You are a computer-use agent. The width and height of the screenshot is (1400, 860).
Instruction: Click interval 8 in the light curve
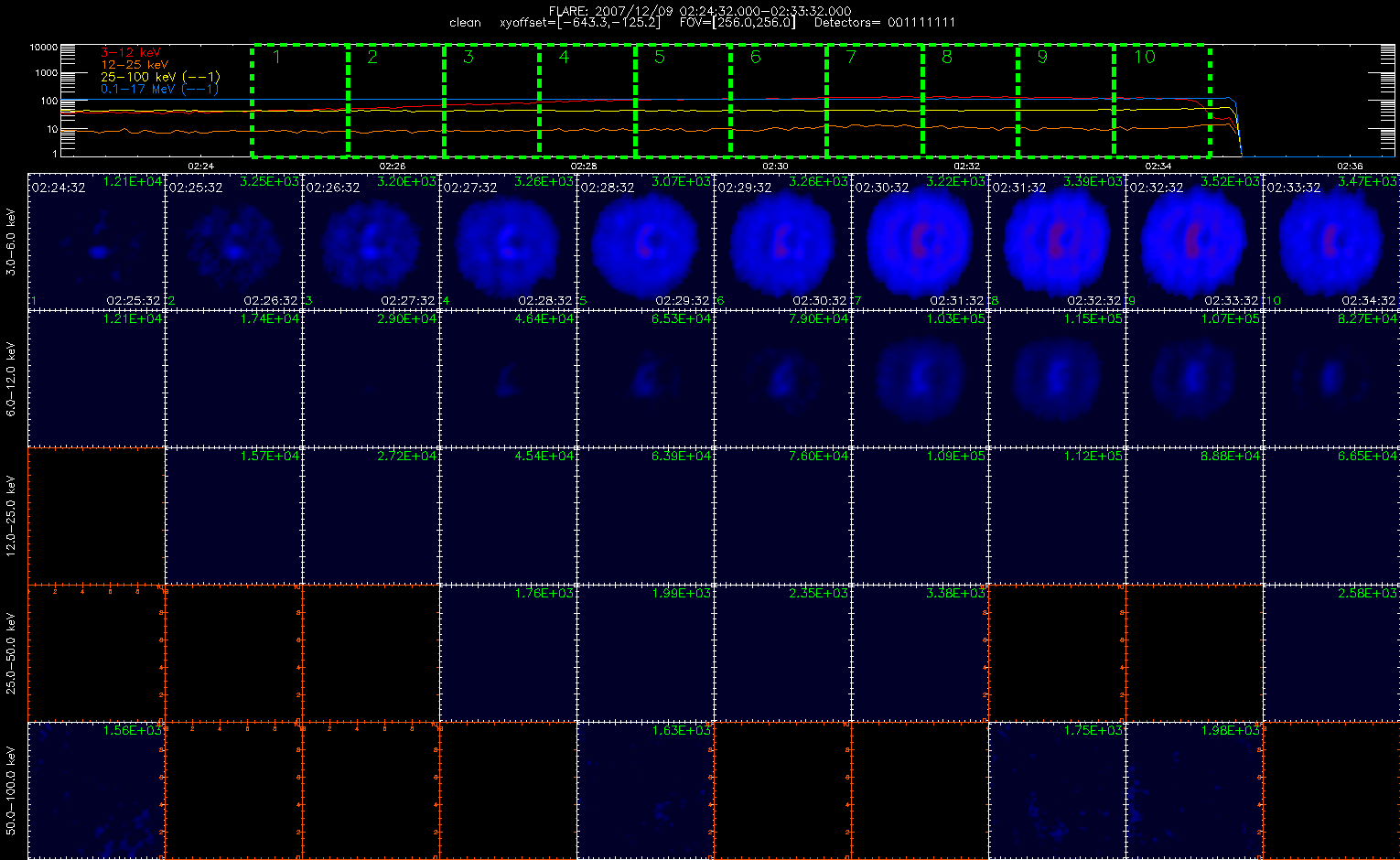(970, 101)
